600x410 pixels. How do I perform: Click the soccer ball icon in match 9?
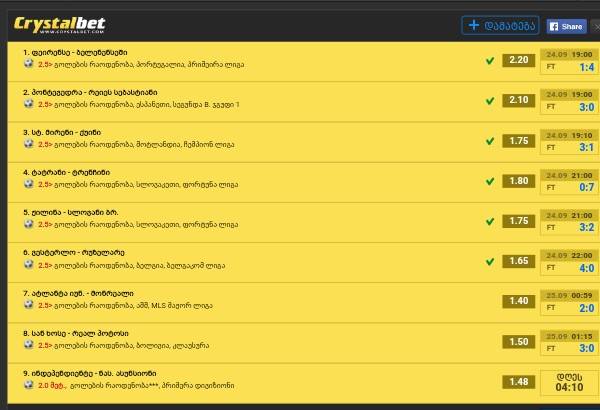(29, 385)
